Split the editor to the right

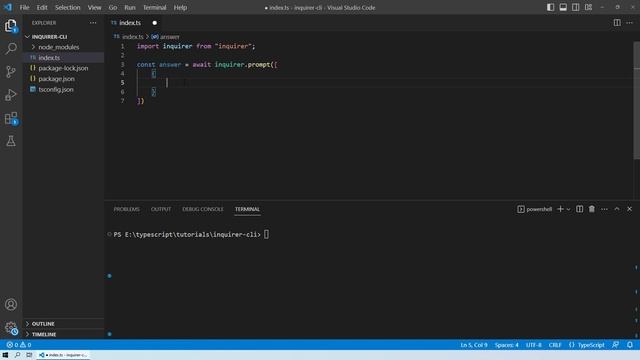[x=617, y=23]
